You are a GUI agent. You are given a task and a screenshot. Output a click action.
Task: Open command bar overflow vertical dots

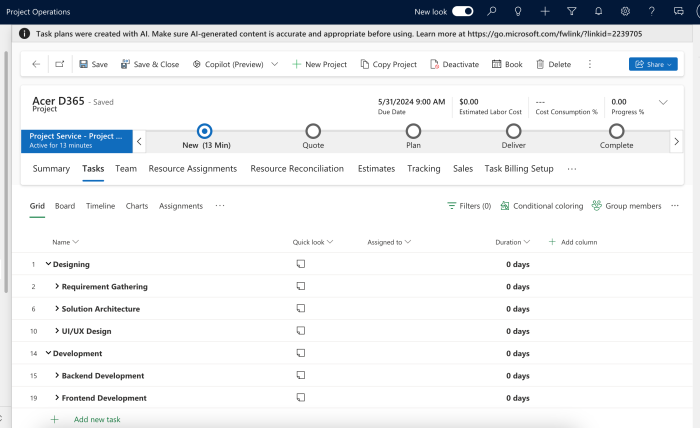(x=590, y=64)
